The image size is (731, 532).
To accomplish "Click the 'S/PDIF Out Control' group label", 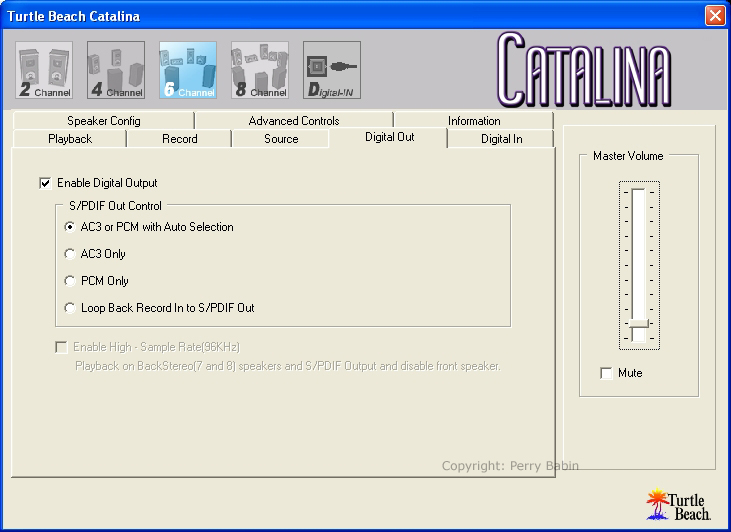I will [115, 206].
